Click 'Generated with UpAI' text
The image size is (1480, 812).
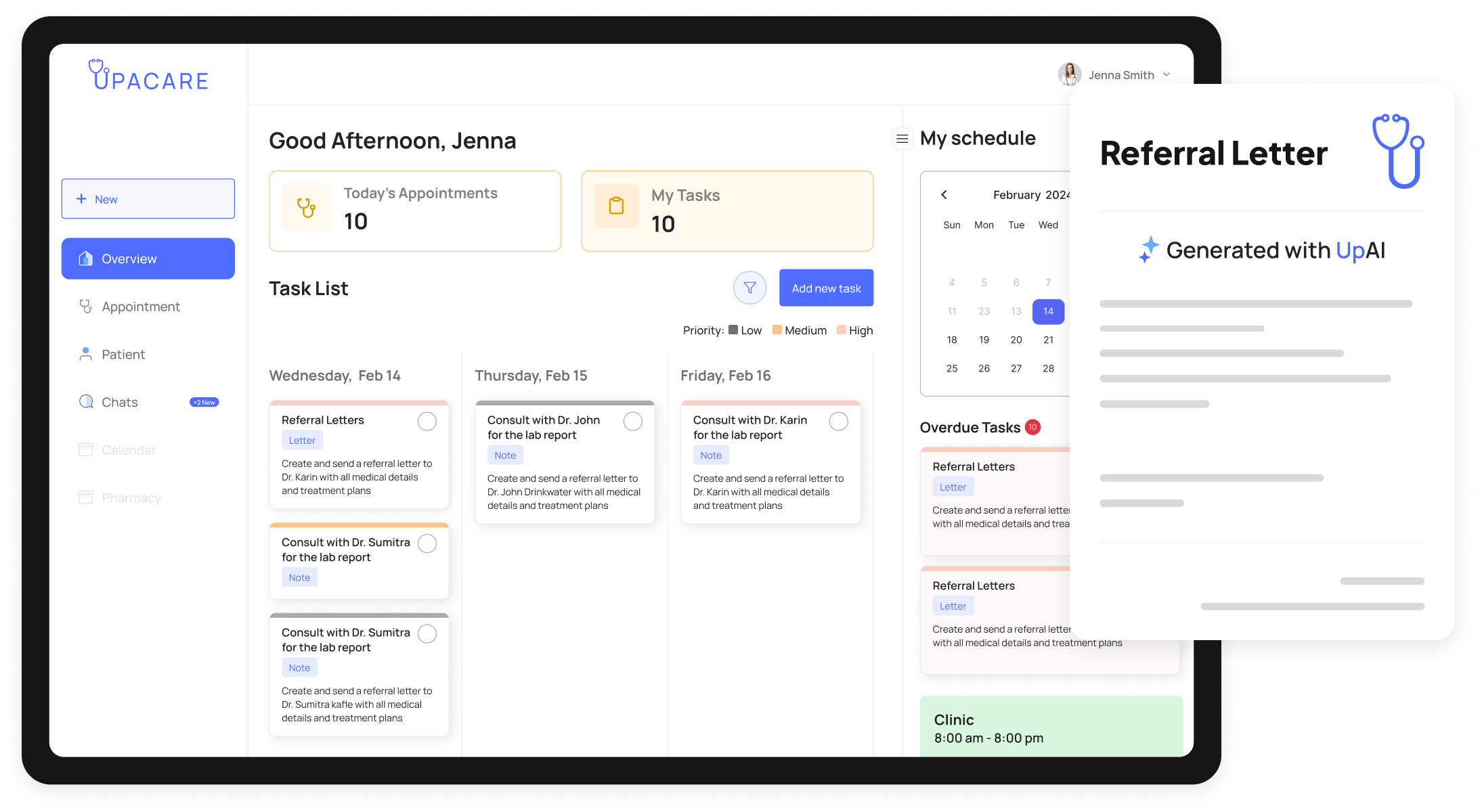tap(1276, 250)
